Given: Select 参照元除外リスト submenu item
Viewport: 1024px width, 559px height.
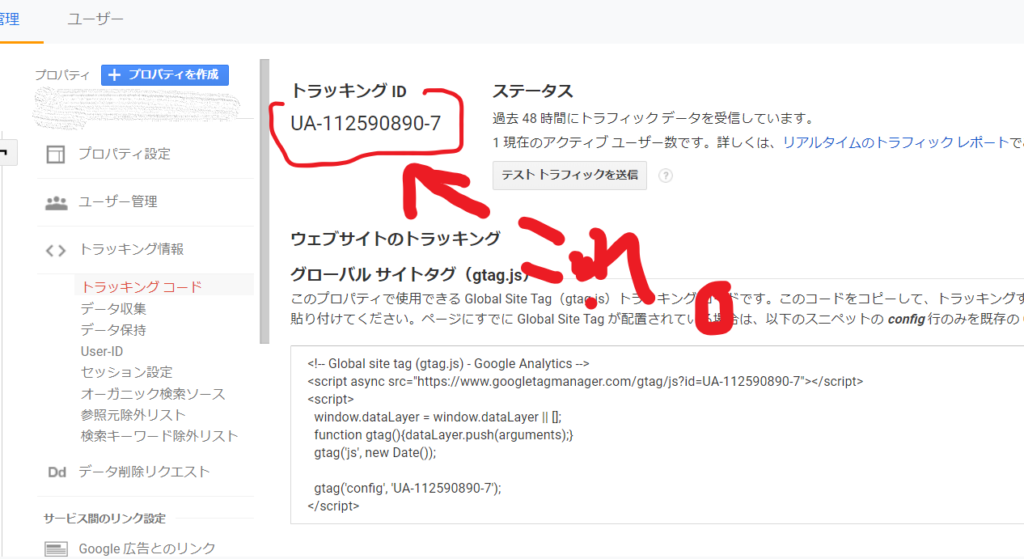Looking at the screenshot, I should click(x=133, y=415).
